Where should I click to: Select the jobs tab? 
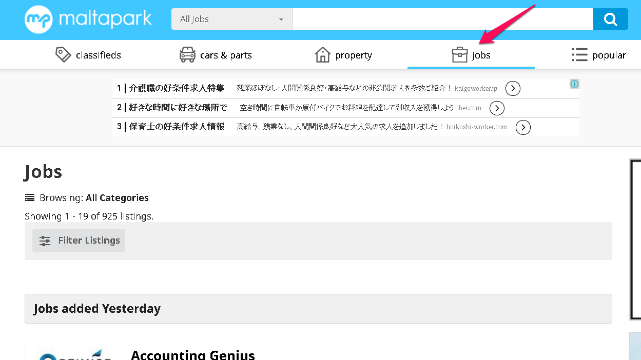471,55
